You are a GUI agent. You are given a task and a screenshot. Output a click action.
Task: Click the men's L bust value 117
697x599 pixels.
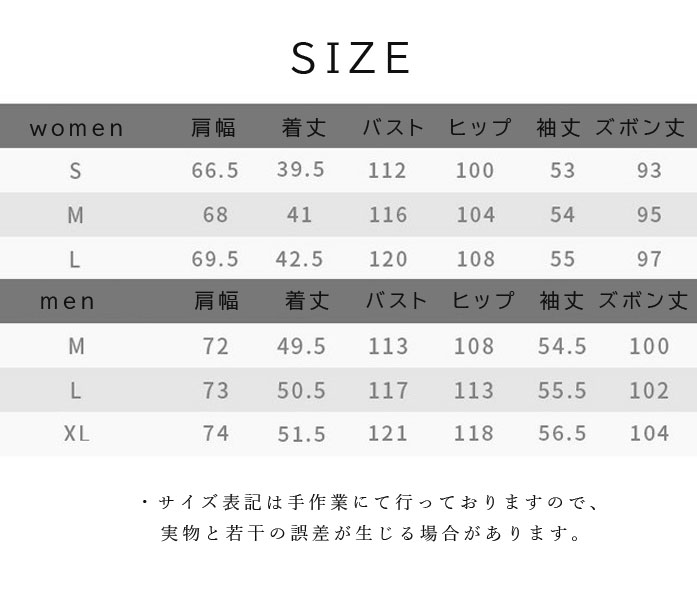388,390
